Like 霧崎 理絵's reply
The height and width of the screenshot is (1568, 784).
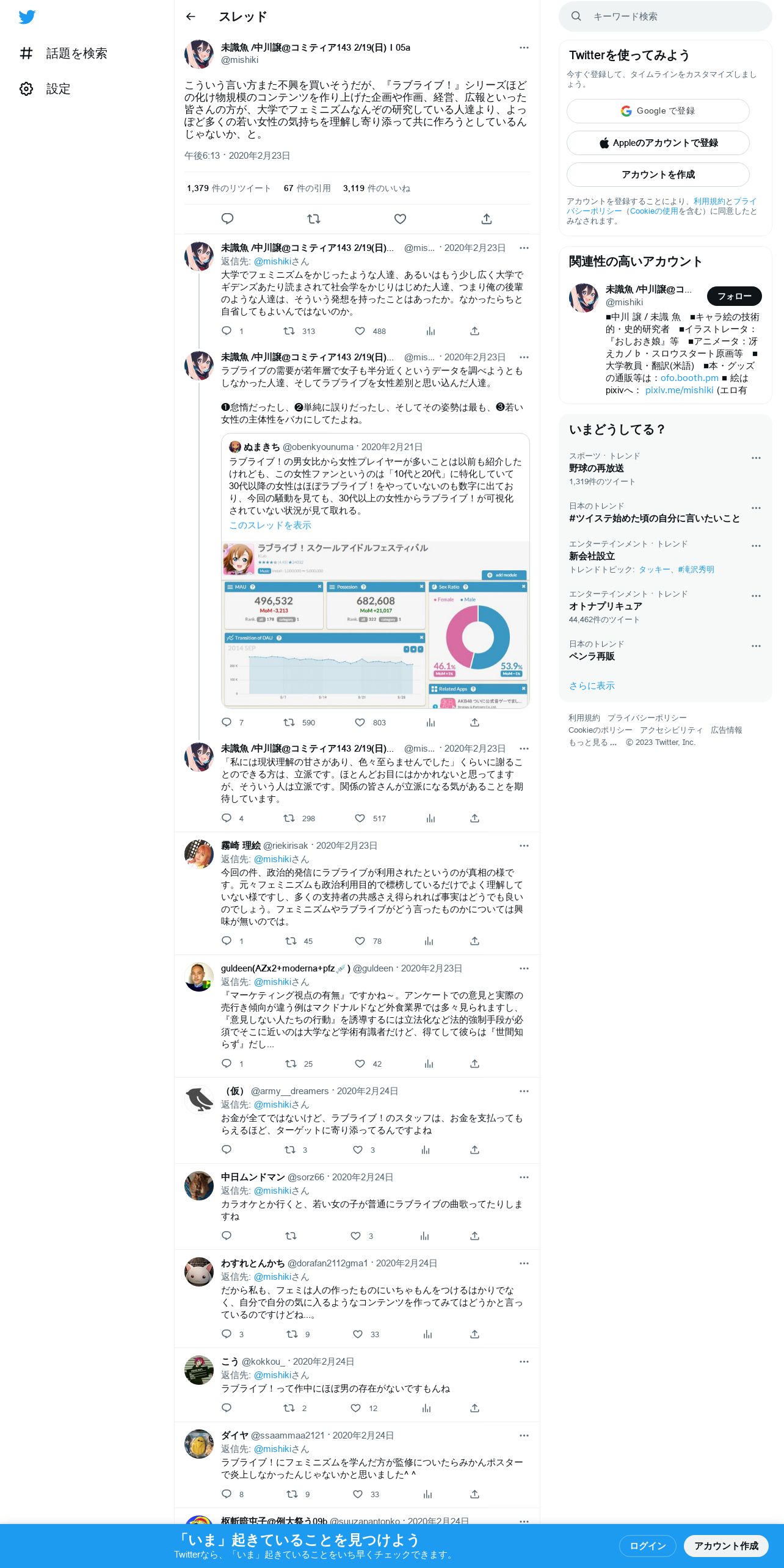[360, 941]
